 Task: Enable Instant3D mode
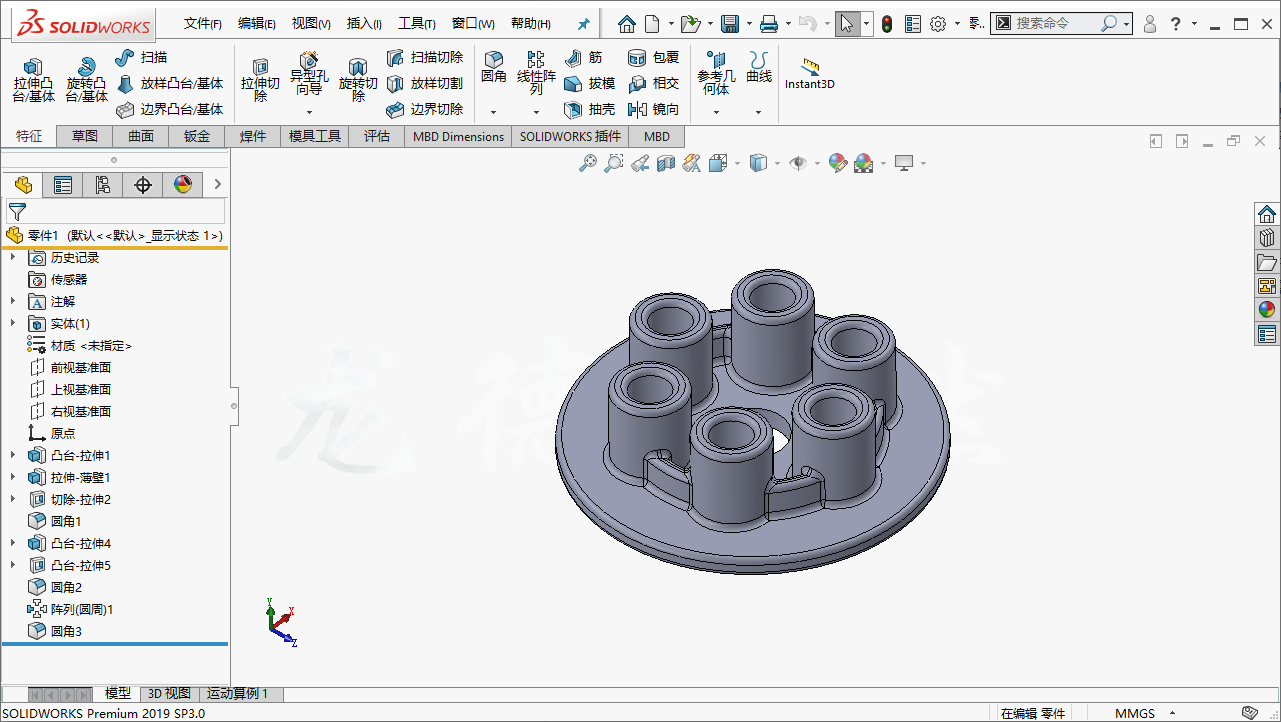(x=812, y=71)
